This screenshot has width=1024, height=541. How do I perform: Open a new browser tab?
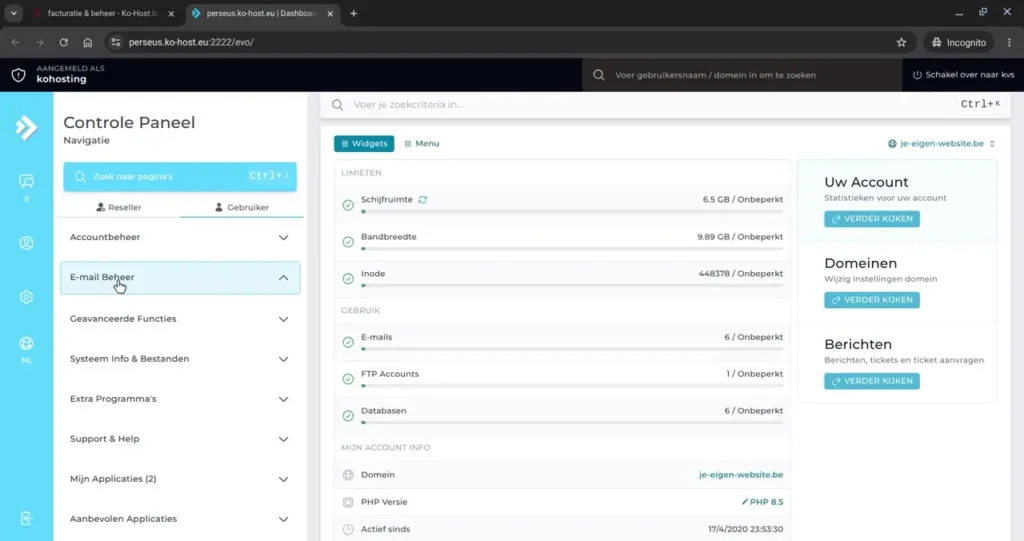354,13
